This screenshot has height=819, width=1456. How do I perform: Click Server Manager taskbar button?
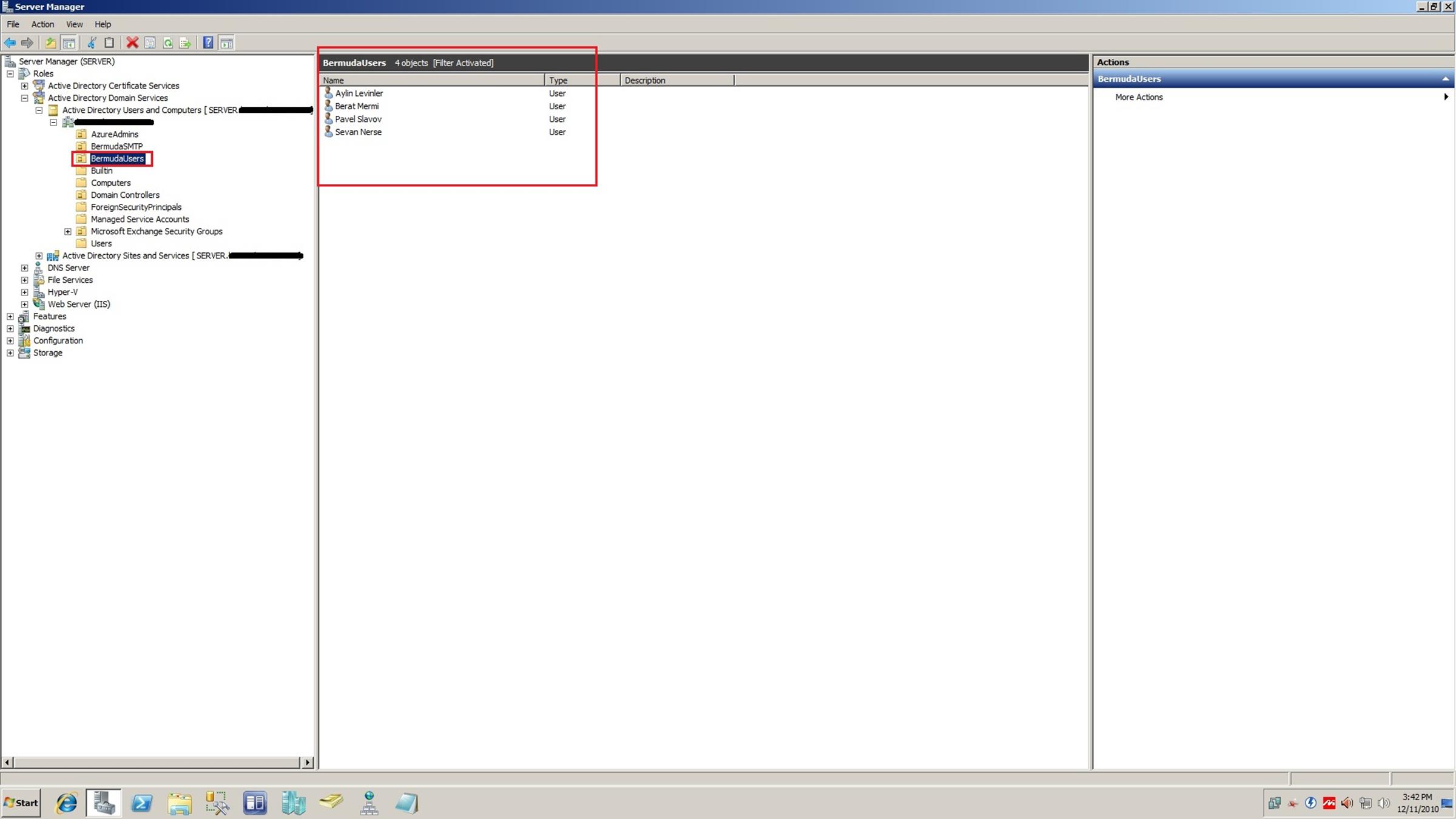click(x=104, y=803)
